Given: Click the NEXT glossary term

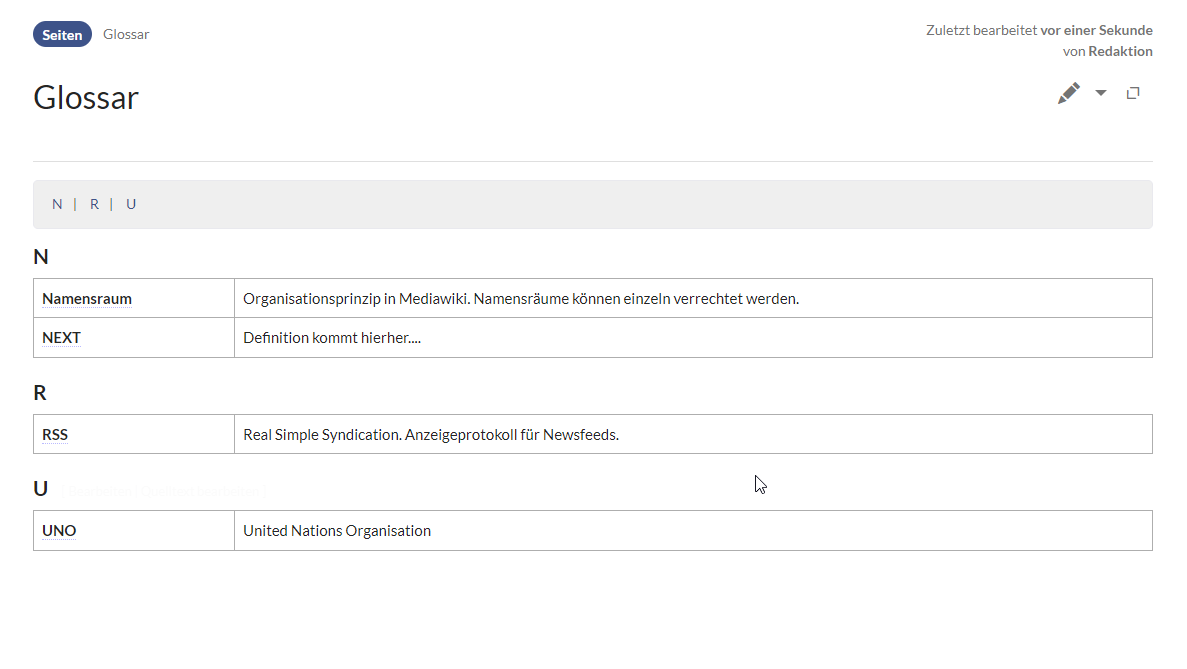Looking at the screenshot, I should point(61,338).
